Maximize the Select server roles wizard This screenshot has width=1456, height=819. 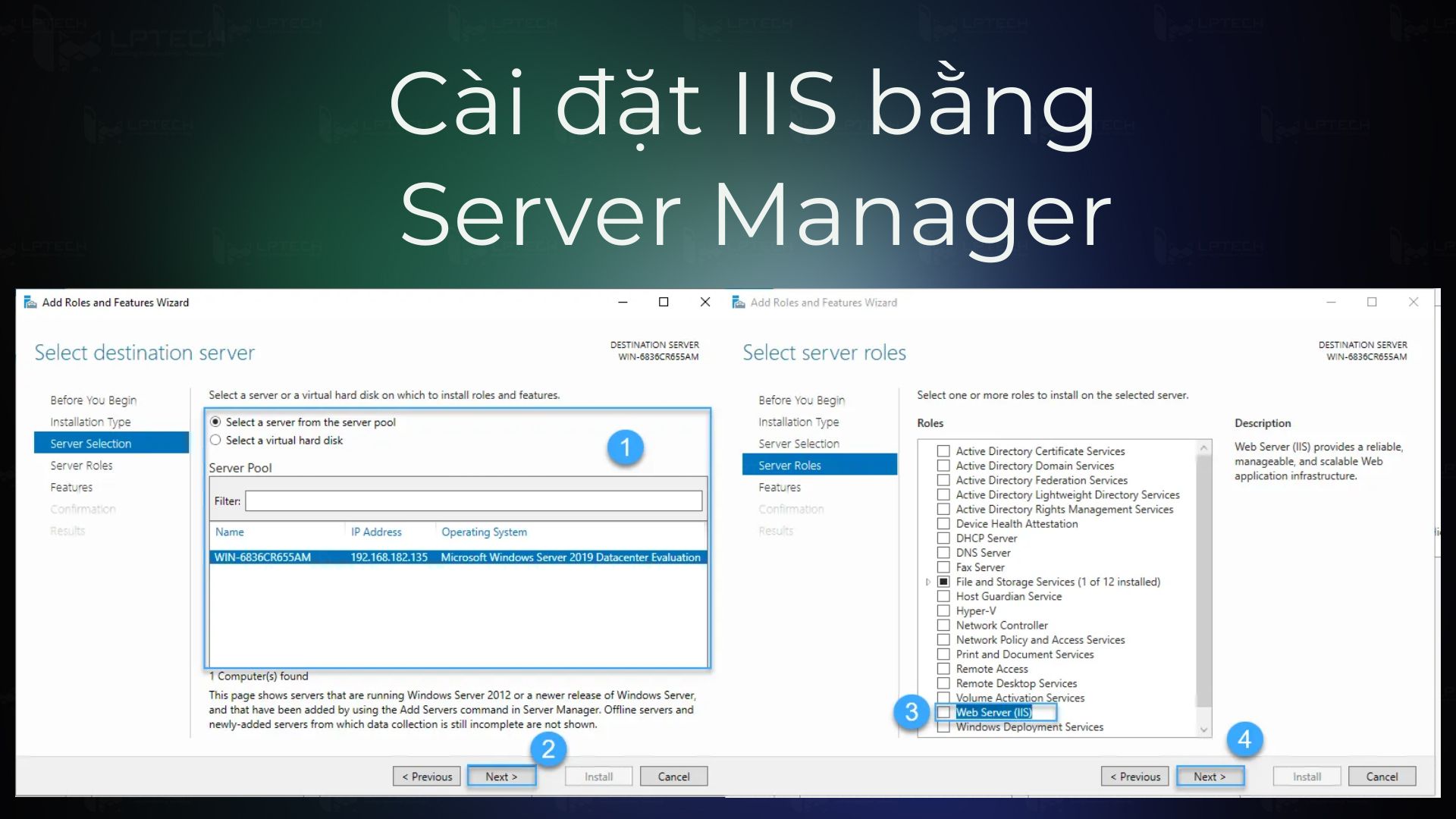1372,302
